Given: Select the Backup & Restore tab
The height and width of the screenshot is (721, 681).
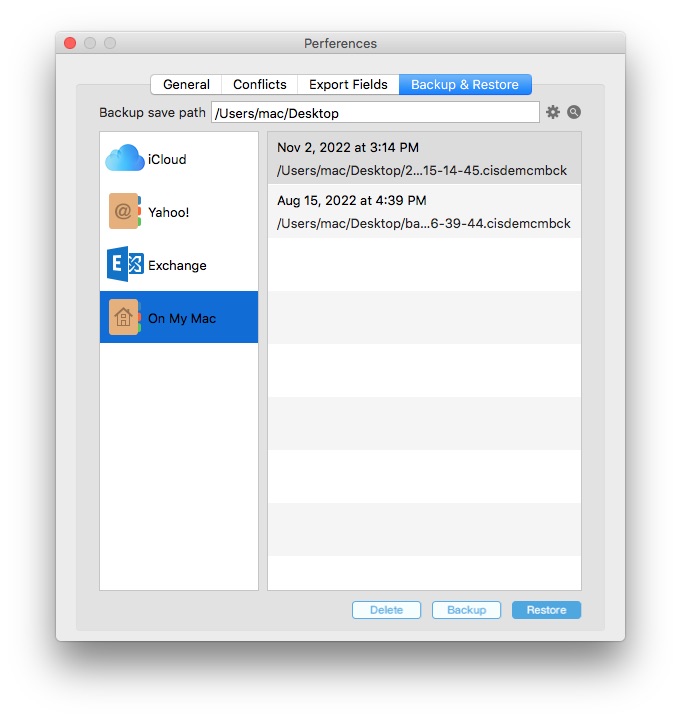Looking at the screenshot, I should 465,85.
